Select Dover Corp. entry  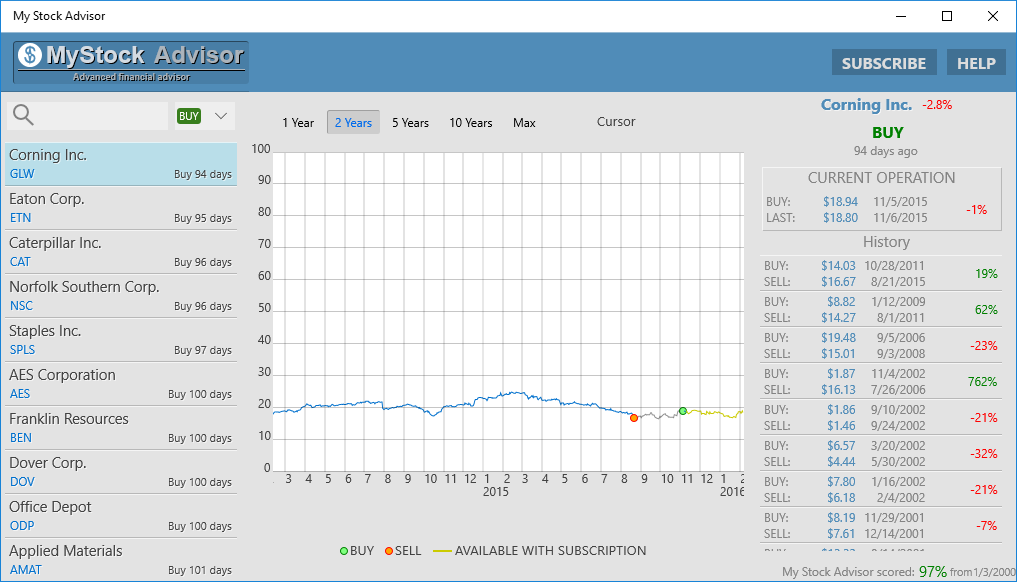pyautogui.click(x=121, y=472)
